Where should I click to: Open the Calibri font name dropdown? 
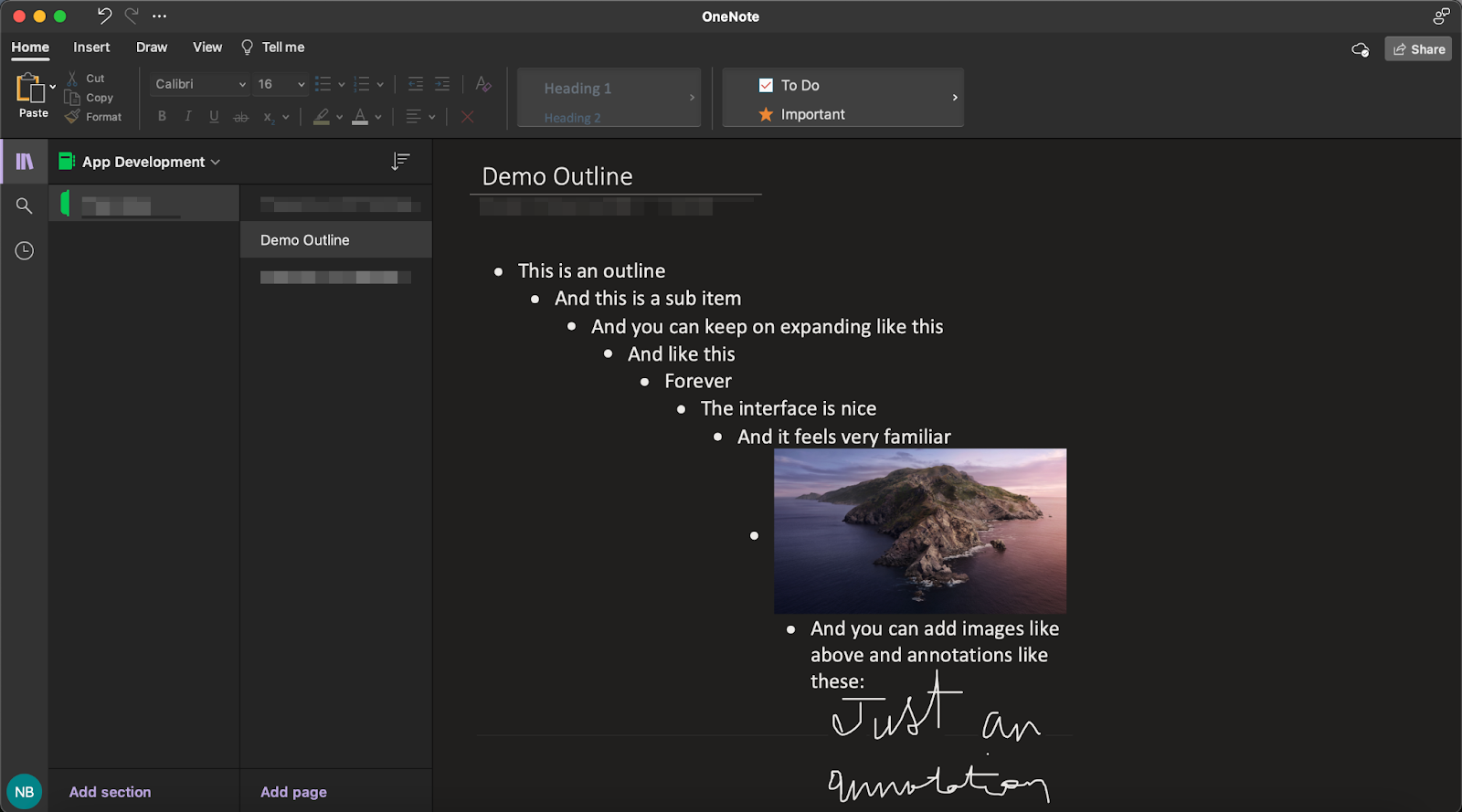199,84
